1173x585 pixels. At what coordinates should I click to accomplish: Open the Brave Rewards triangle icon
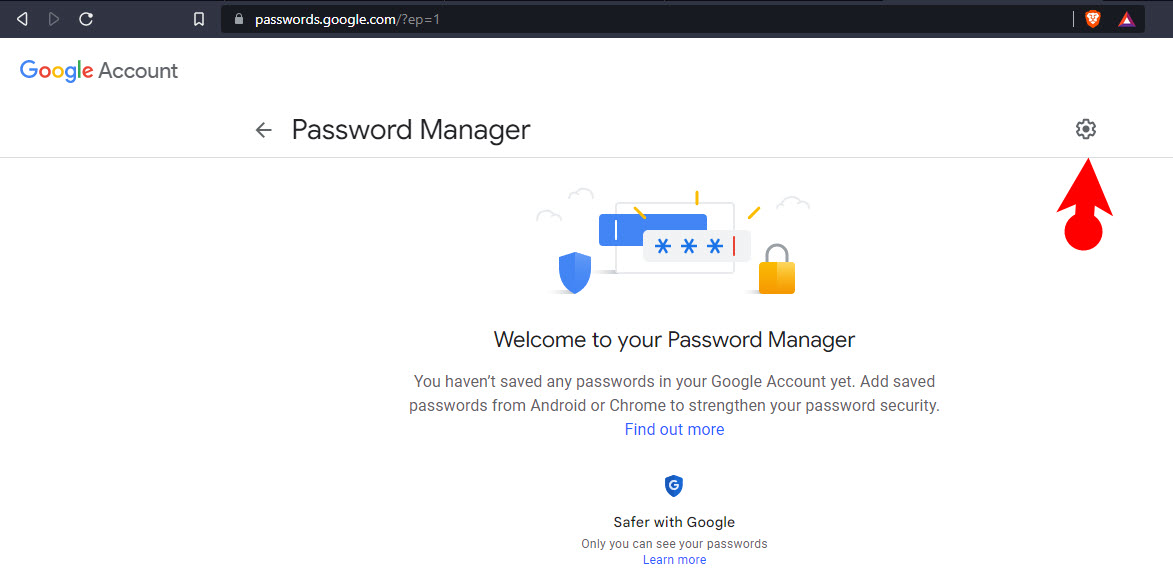[x=1126, y=19]
